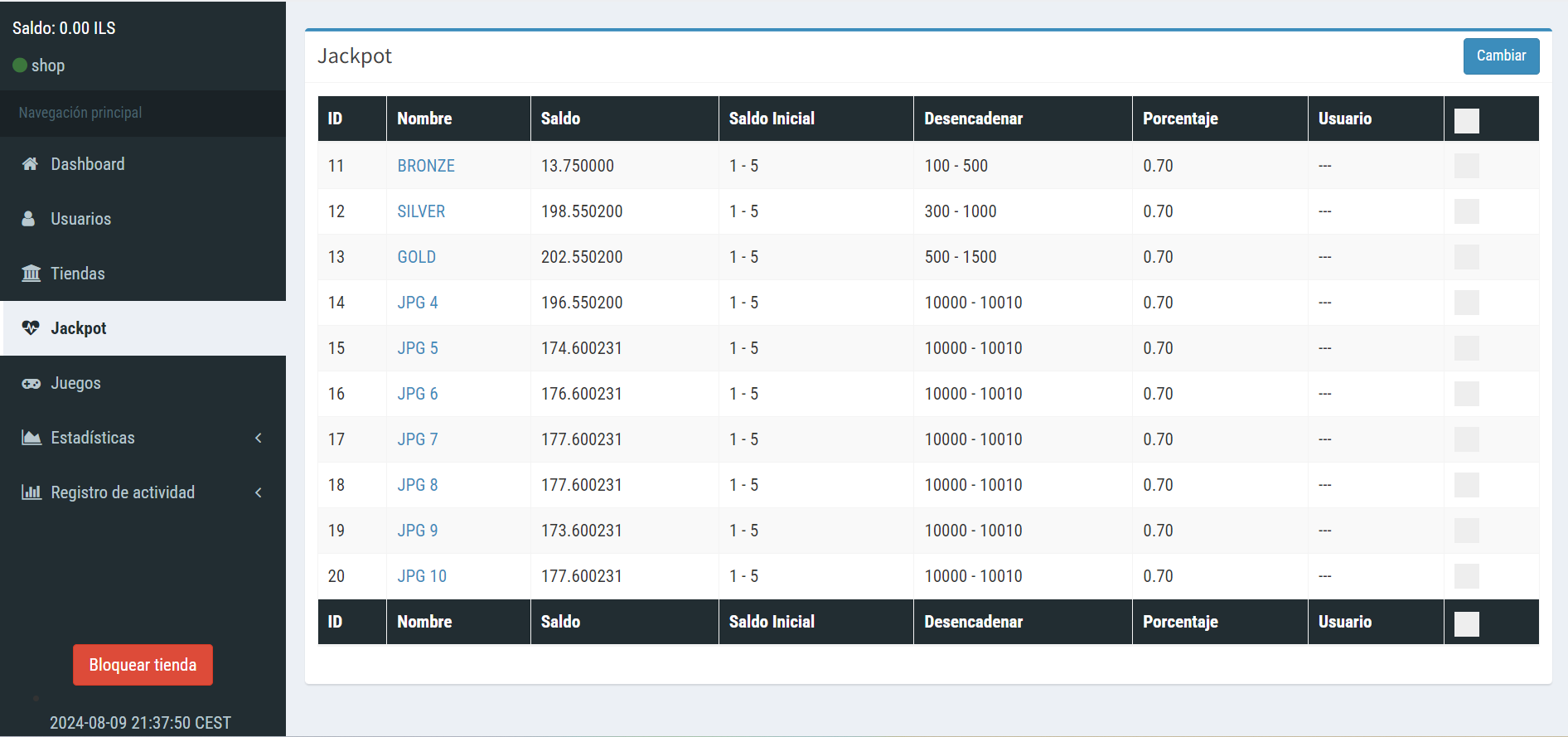Click the Cambiar button
This screenshot has height=737, width=1568.
pos(1501,56)
